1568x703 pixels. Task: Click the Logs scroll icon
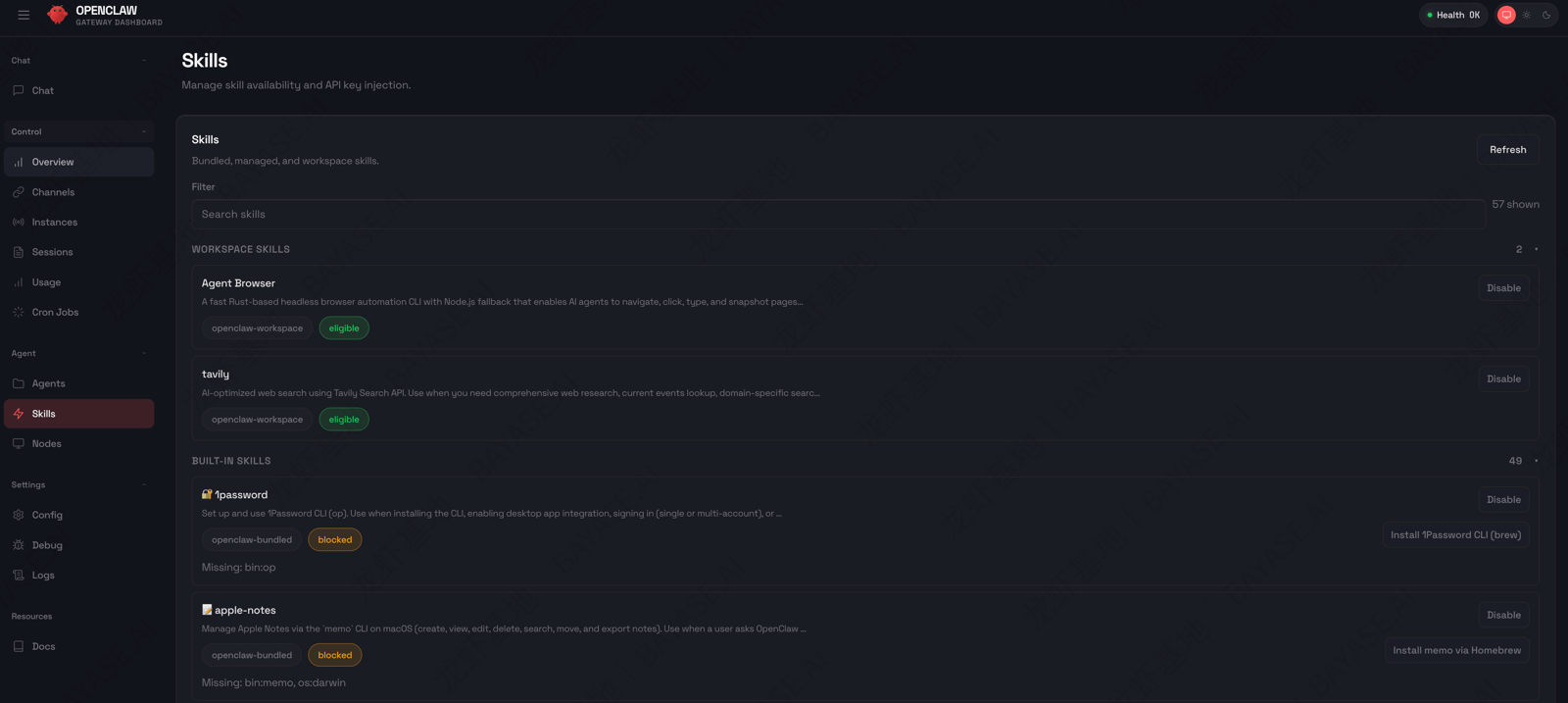click(x=19, y=575)
